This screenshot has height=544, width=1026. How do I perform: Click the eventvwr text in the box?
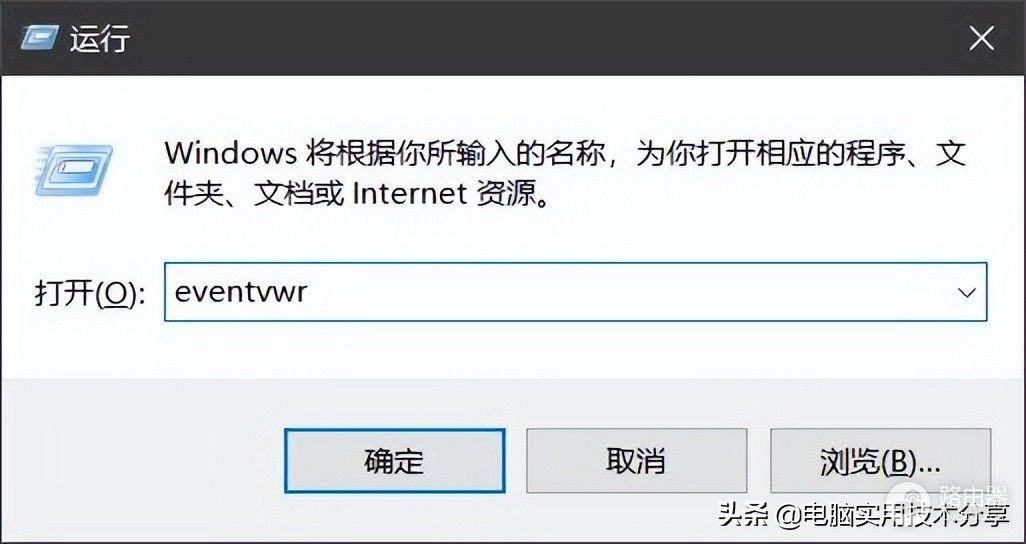tap(240, 292)
